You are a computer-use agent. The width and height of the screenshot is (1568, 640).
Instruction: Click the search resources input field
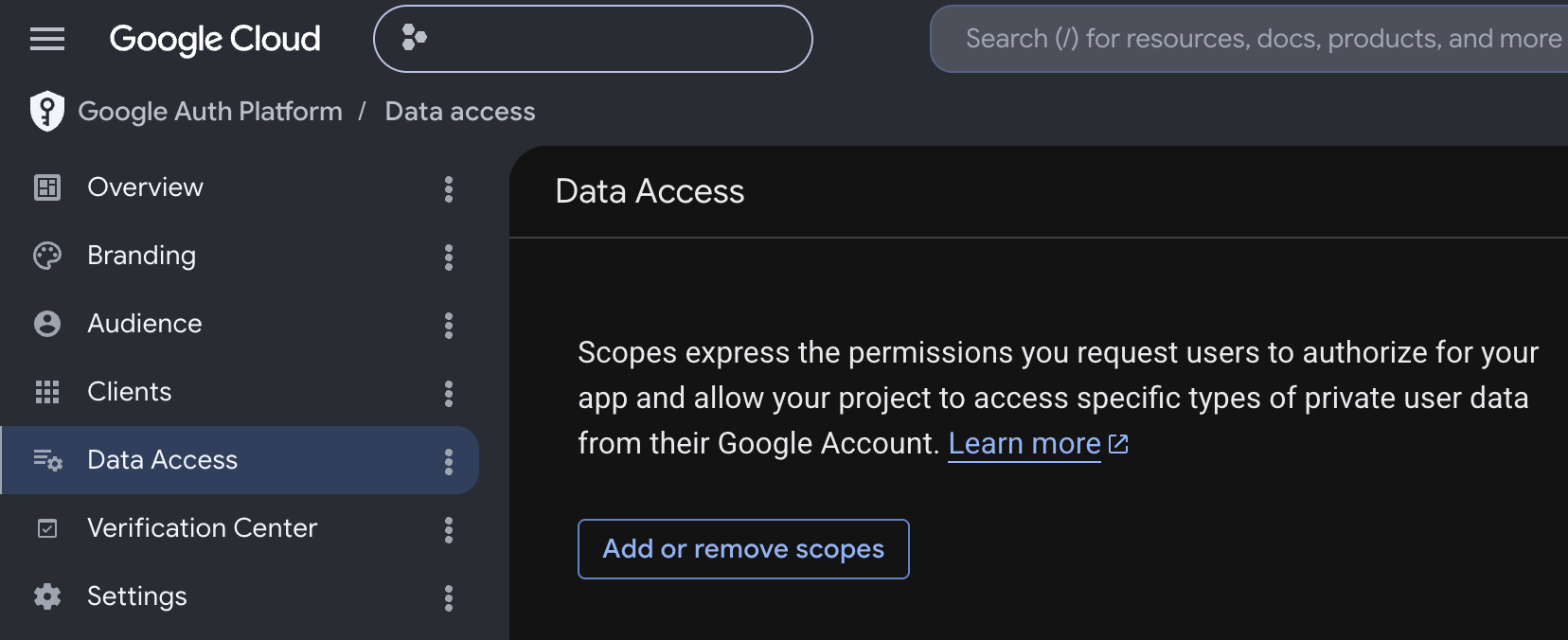pyautogui.click(x=1250, y=39)
